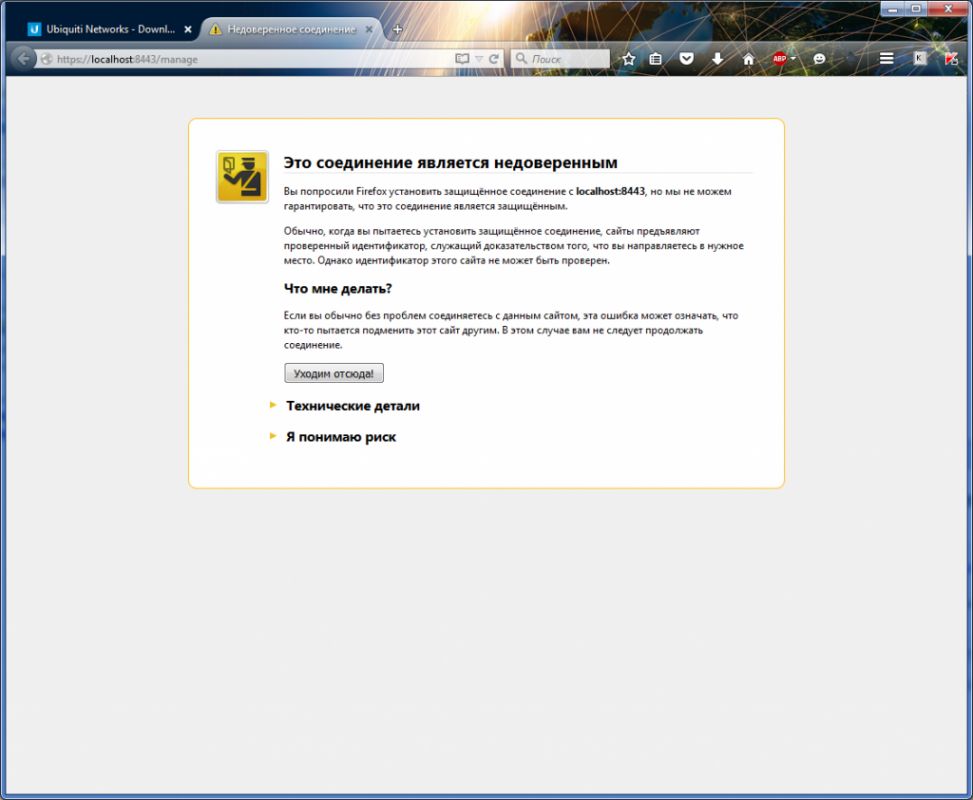The width and height of the screenshot is (973, 800).
Task: Click the Adblock Plus ABP icon
Action: tap(779, 59)
